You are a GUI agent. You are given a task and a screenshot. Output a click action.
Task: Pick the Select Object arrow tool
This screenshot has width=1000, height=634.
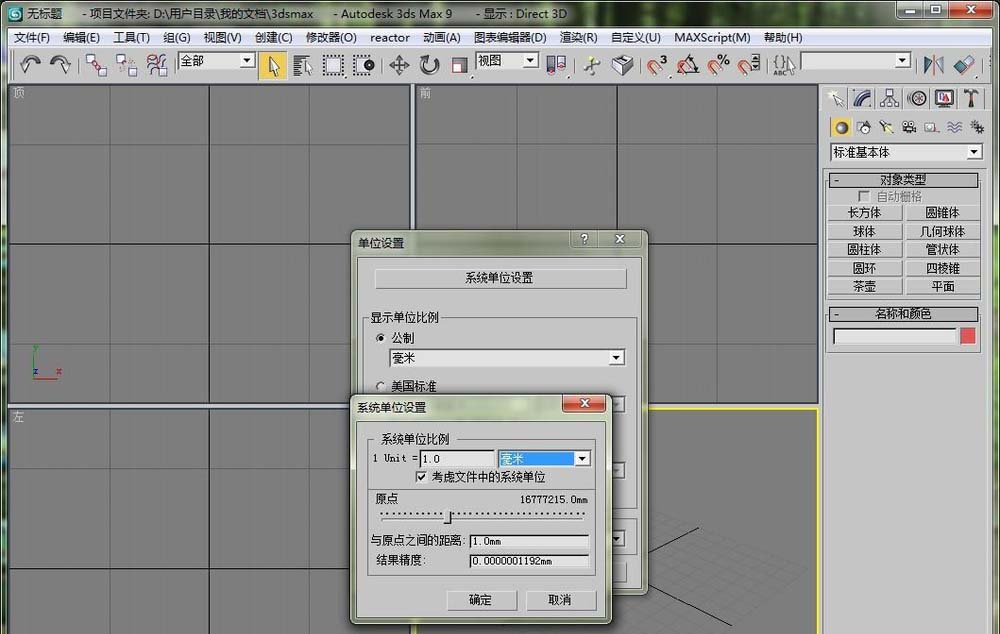[x=273, y=66]
